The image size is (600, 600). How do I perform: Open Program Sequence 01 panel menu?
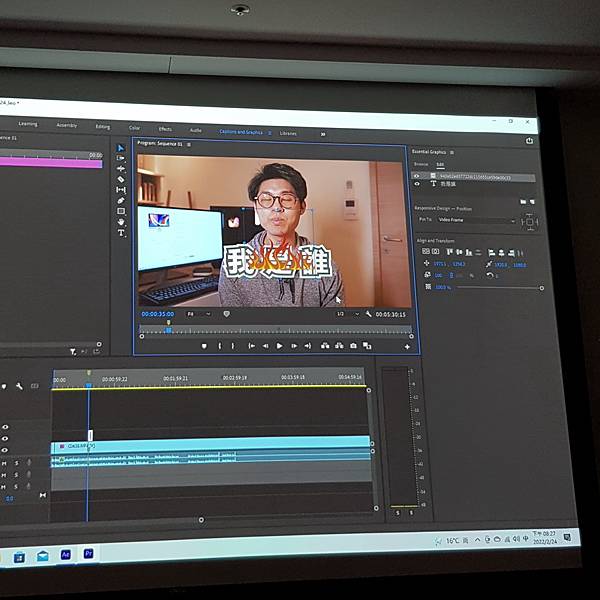(x=189, y=145)
